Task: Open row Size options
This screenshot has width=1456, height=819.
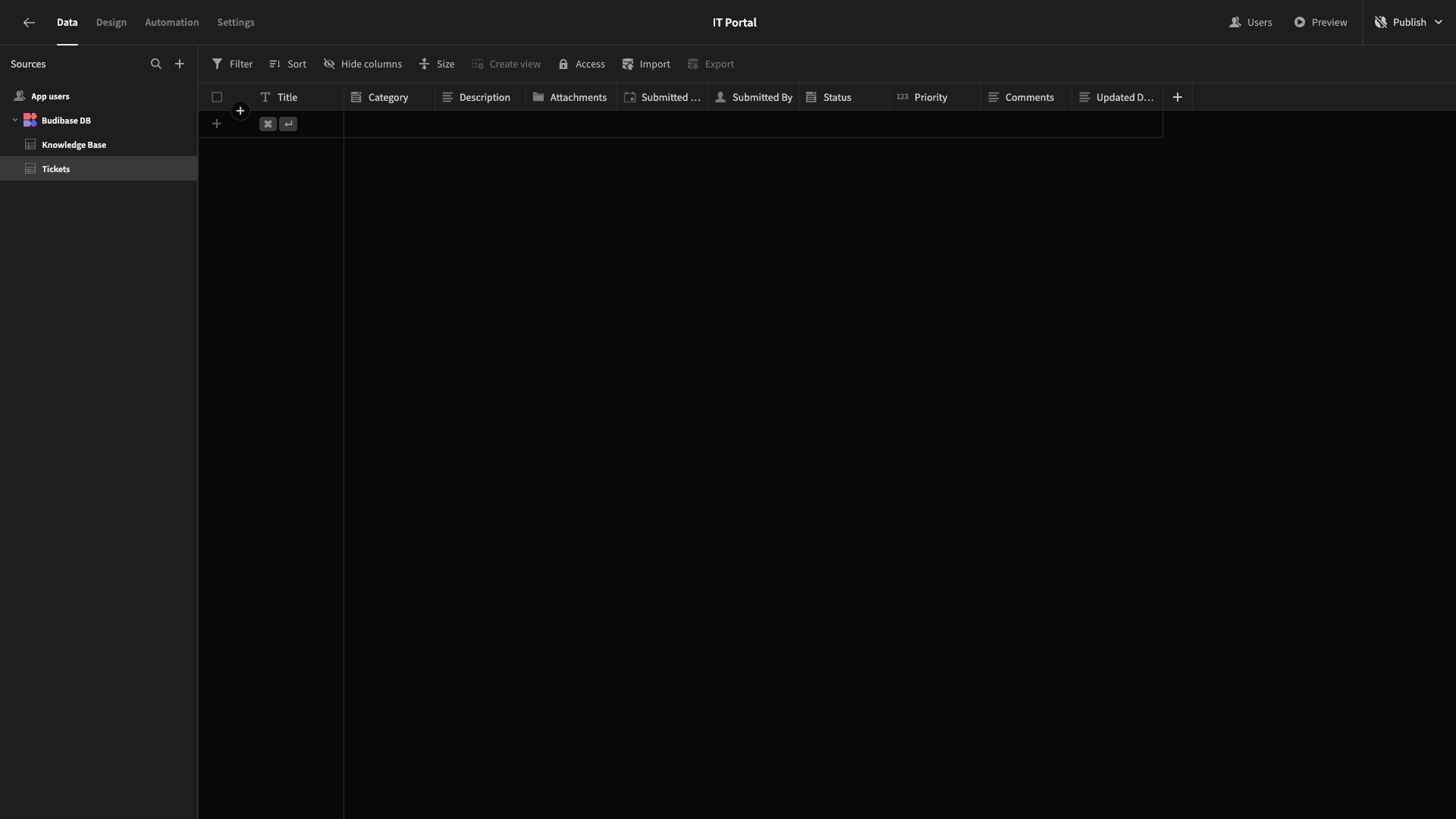Action: pyautogui.click(x=437, y=64)
